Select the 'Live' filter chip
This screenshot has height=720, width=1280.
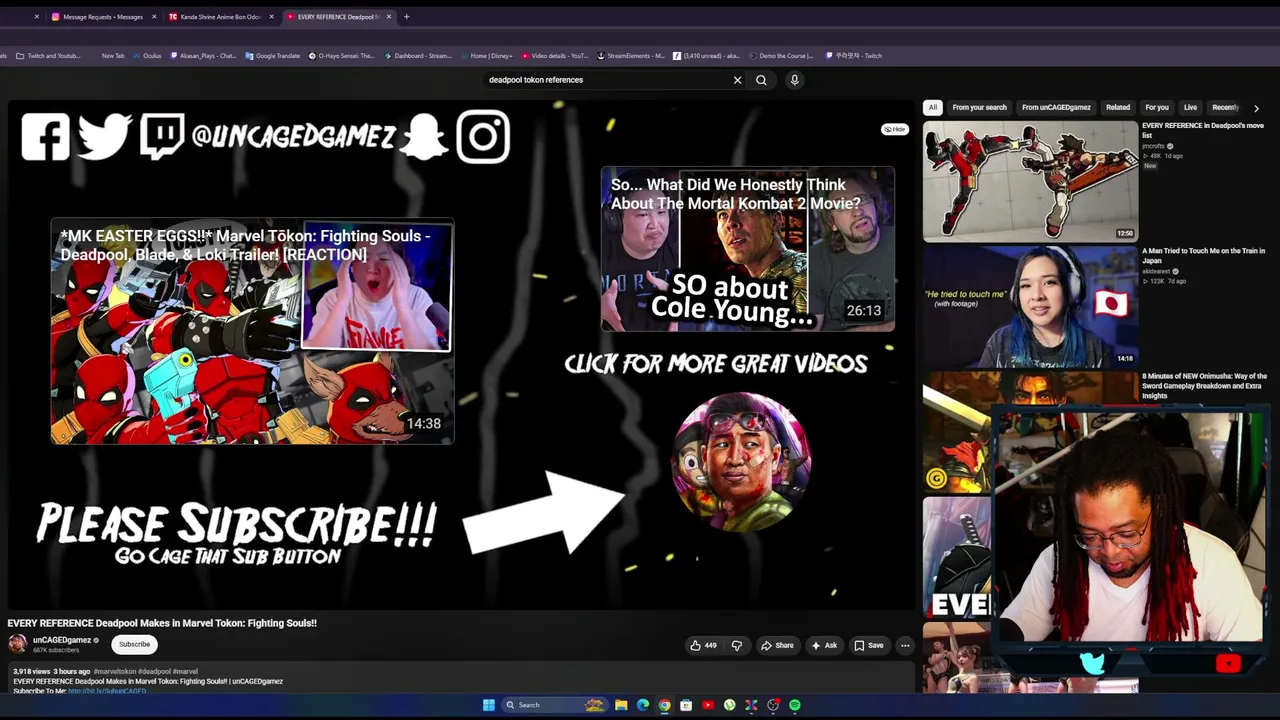pyautogui.click(x=1190, y=107)
